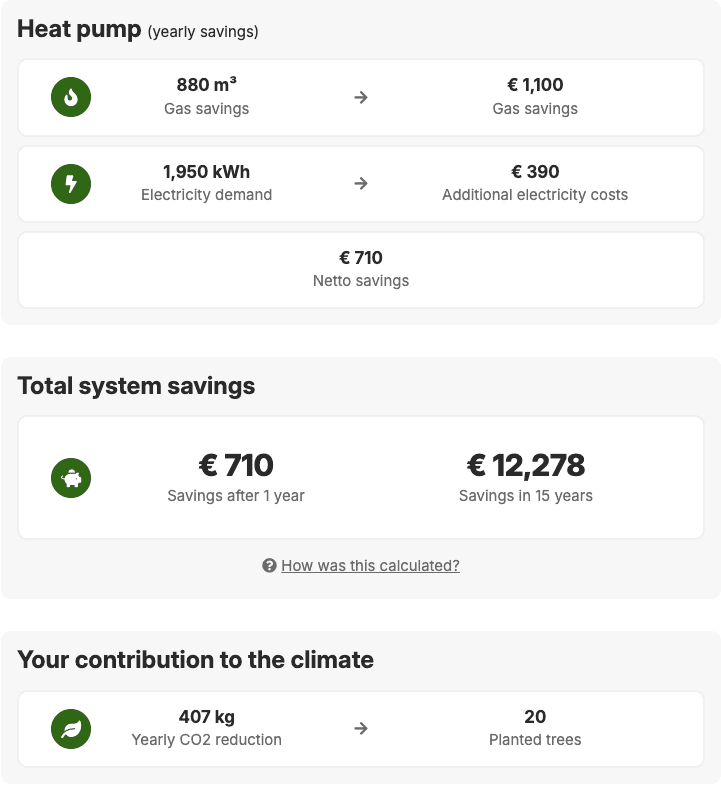721x787 pixels.
Task: Click the 'Total system savings' heading
Action: pos(136,386)
